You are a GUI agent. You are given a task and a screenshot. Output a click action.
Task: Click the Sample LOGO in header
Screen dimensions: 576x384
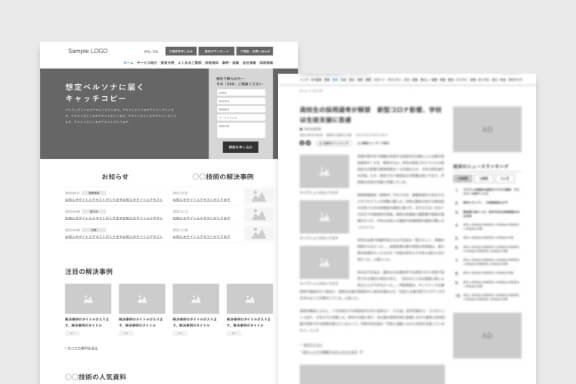coord(88,51)
